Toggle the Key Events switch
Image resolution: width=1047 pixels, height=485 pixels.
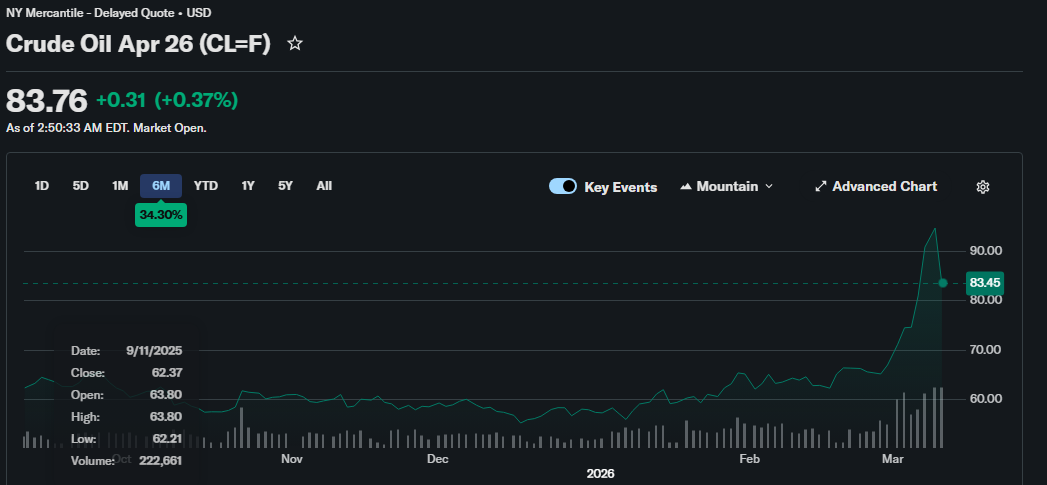pos(563,186)
